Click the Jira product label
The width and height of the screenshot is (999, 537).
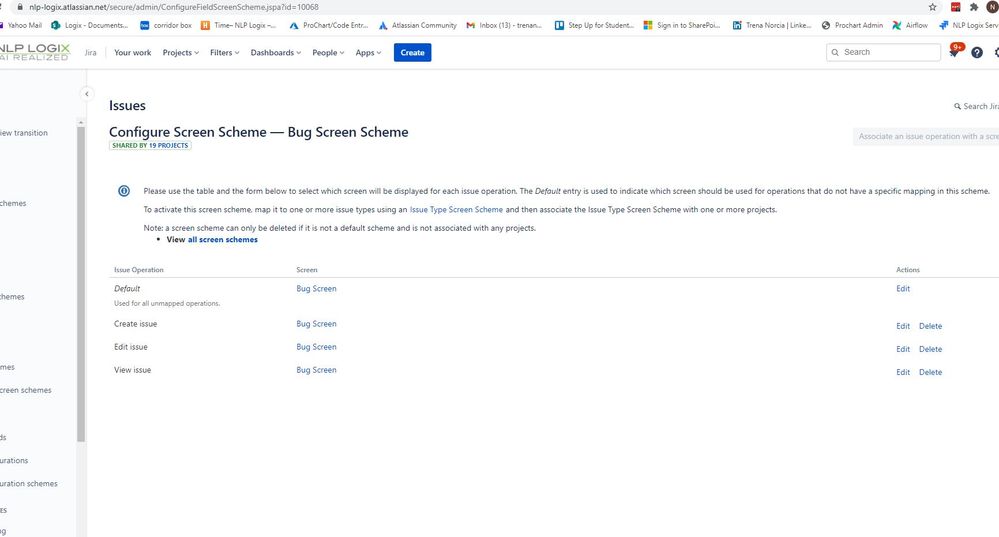pyautogui.click(x=90, y=53)
